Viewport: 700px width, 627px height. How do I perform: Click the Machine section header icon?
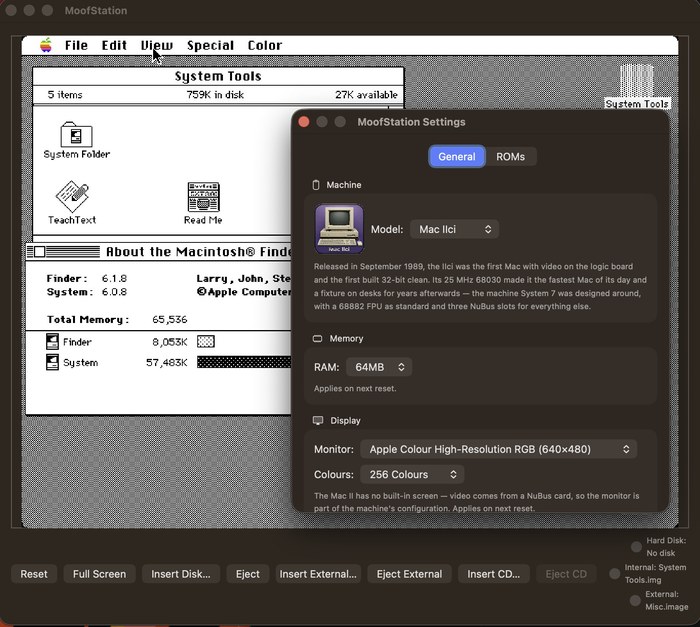coord(316,185)
